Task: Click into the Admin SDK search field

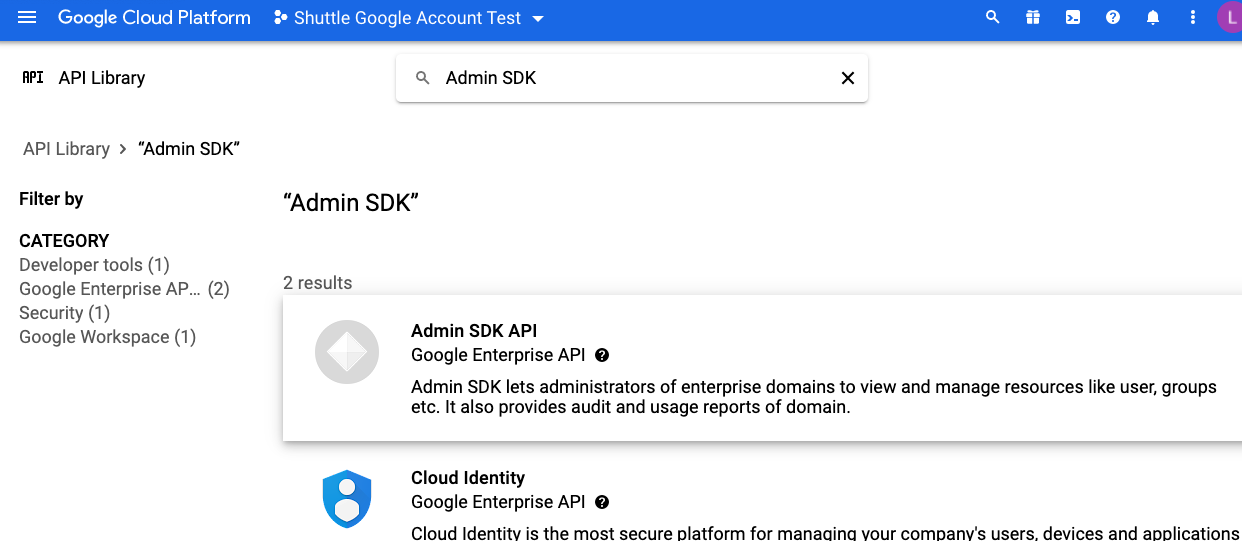Action: click(632, 78)
